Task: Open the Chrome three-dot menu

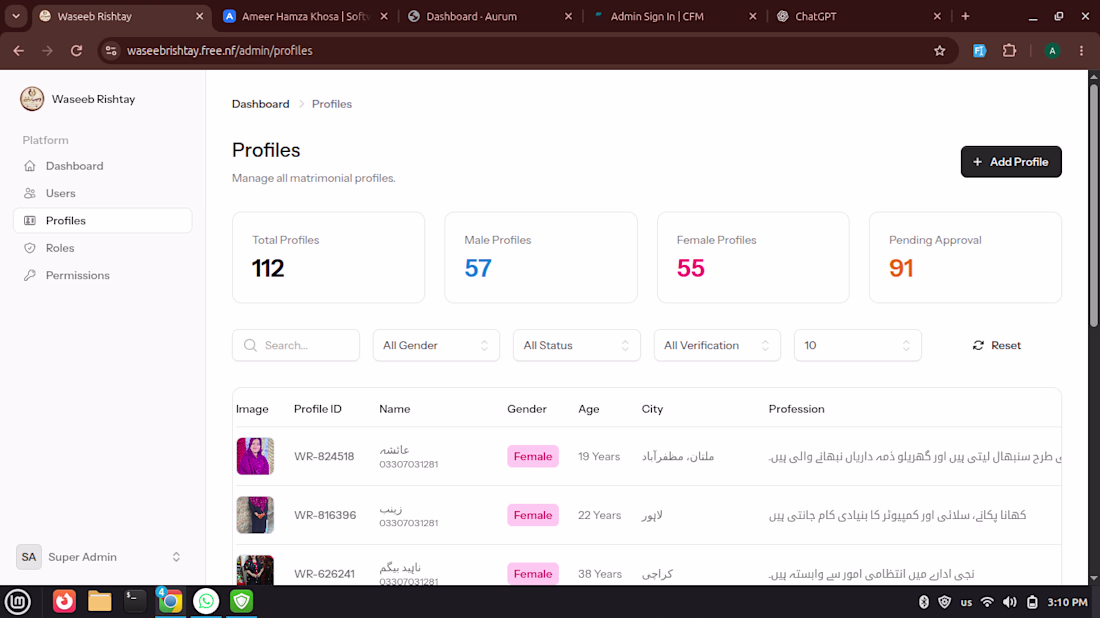Action: (1081, 51)
